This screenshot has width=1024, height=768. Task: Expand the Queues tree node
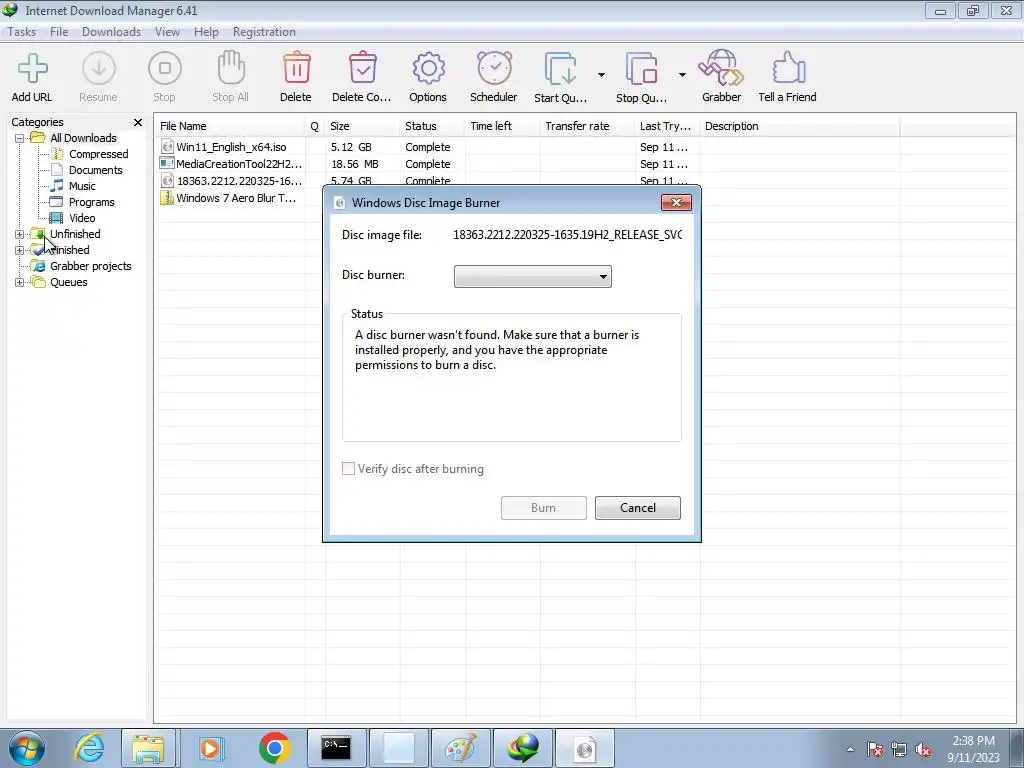20,282
